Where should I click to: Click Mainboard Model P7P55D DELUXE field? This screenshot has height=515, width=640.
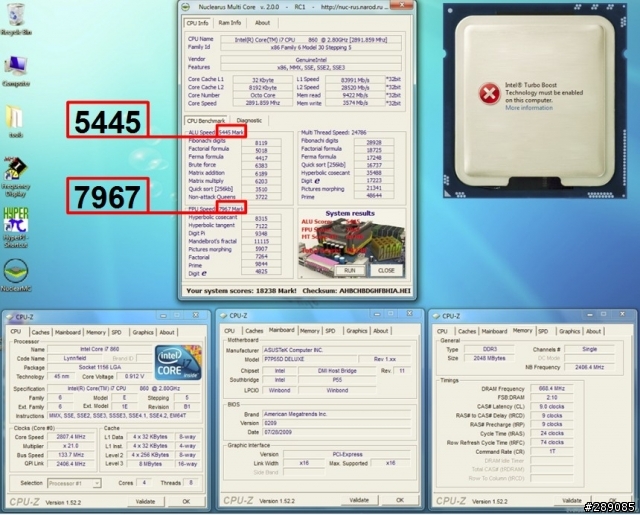tap(309, 360)
